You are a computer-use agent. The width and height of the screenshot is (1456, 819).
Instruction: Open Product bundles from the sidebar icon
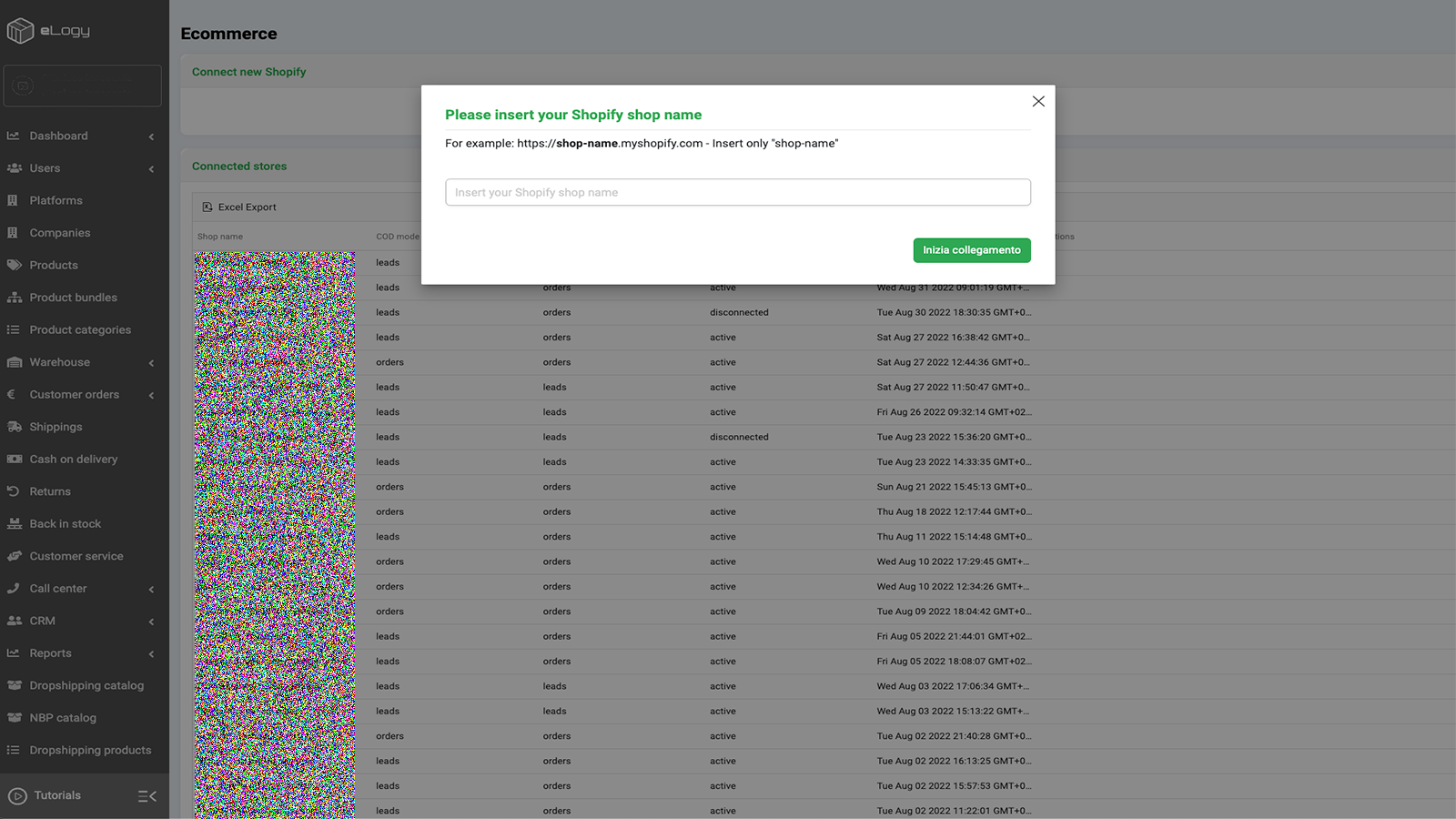click(x=14, y=297)
